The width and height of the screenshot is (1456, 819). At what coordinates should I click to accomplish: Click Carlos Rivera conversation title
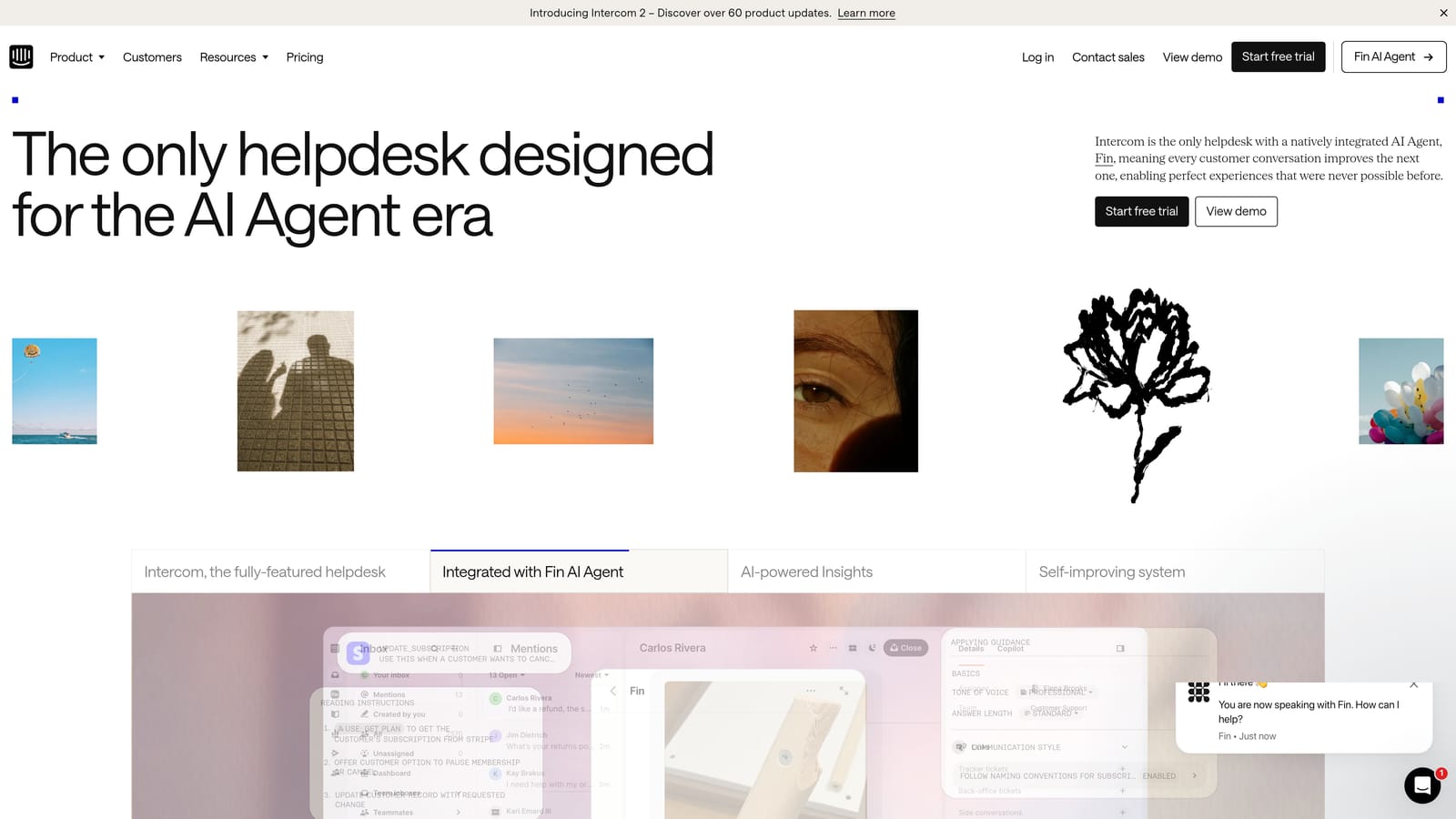(672, 648)
